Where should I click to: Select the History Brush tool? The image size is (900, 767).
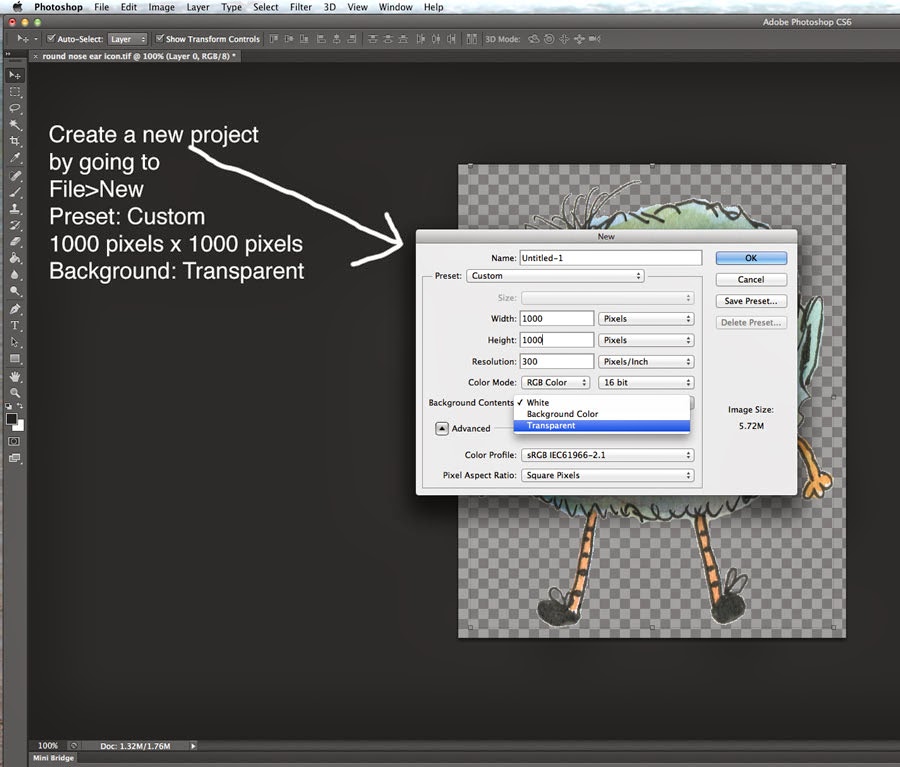coord(15,225)
